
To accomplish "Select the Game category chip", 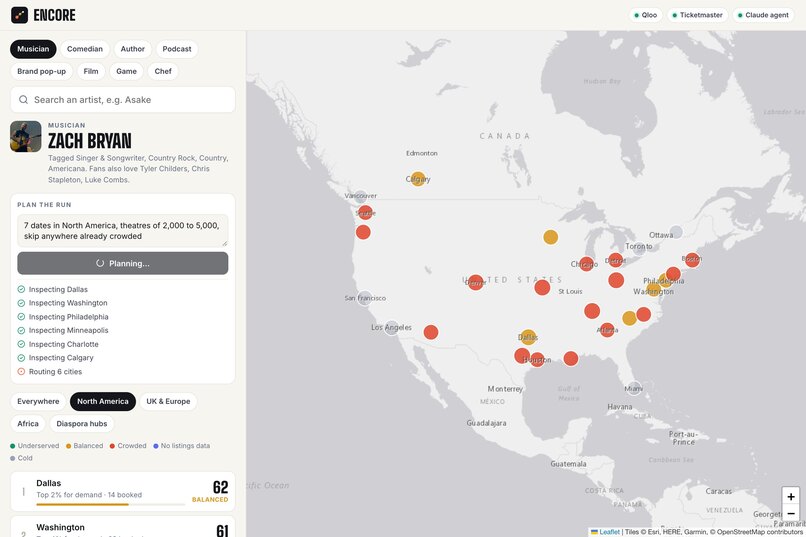I will [x=126, y=71].
